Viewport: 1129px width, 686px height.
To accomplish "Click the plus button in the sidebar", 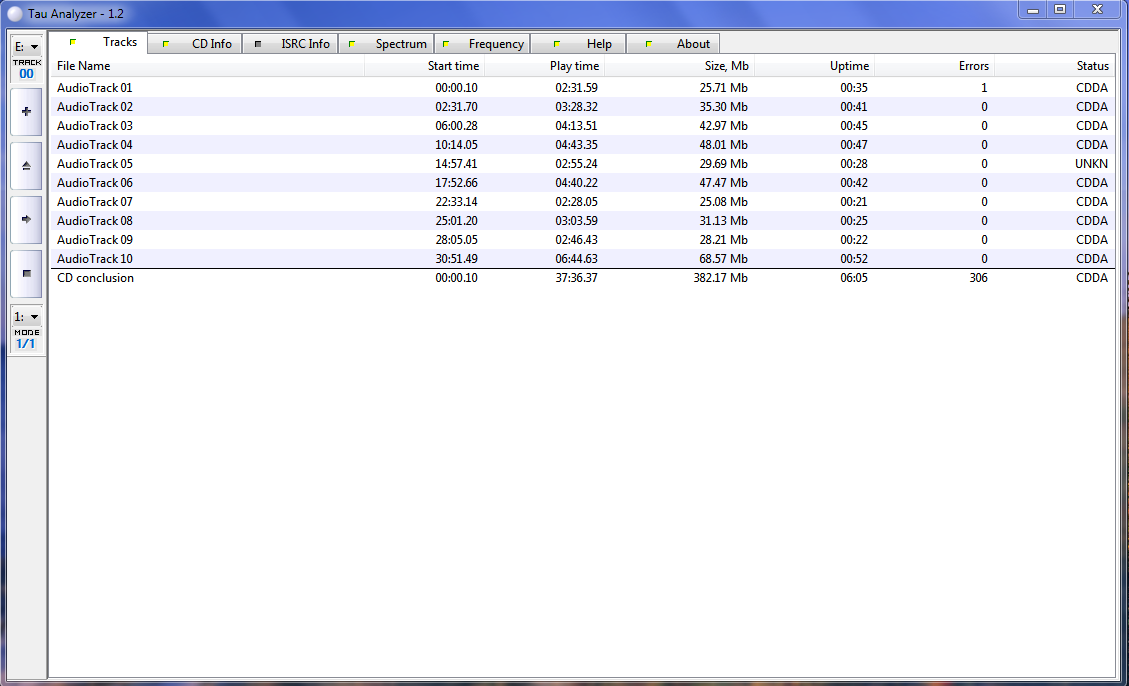I will point(26,112).
